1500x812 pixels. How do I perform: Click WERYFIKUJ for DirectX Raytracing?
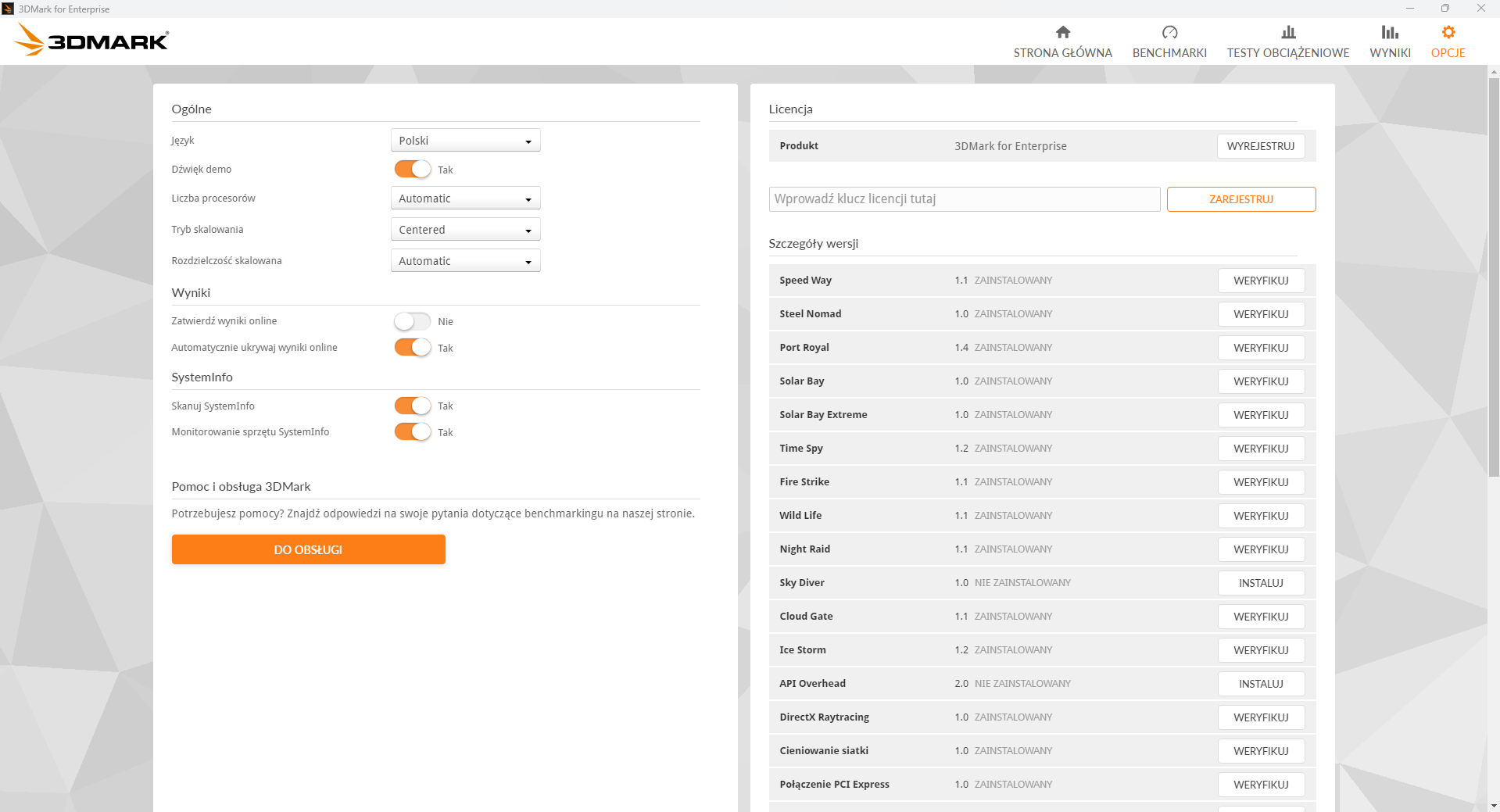(1261, 717)
